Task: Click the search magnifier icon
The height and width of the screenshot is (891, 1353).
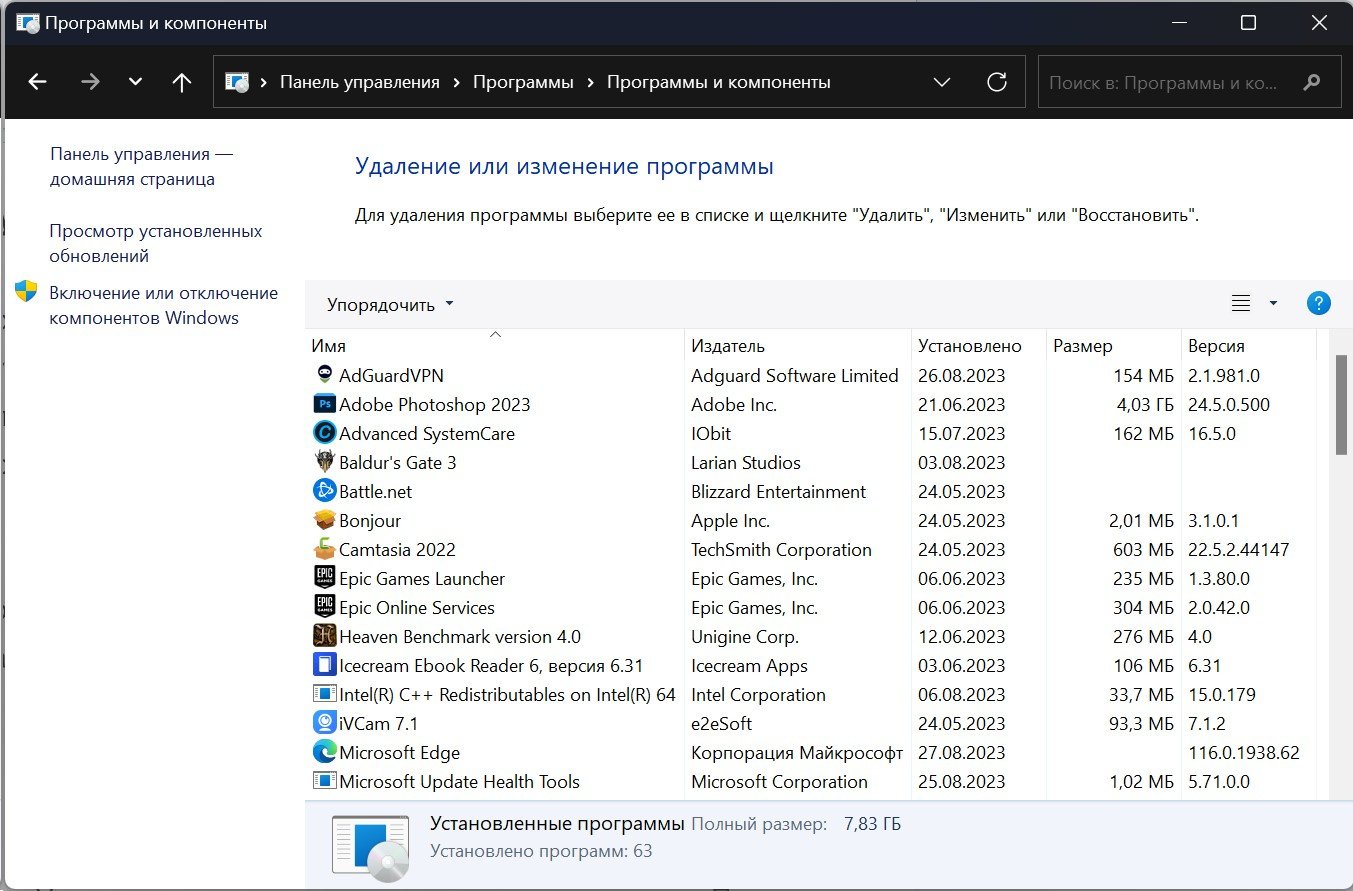Action: coord(1312,82)
